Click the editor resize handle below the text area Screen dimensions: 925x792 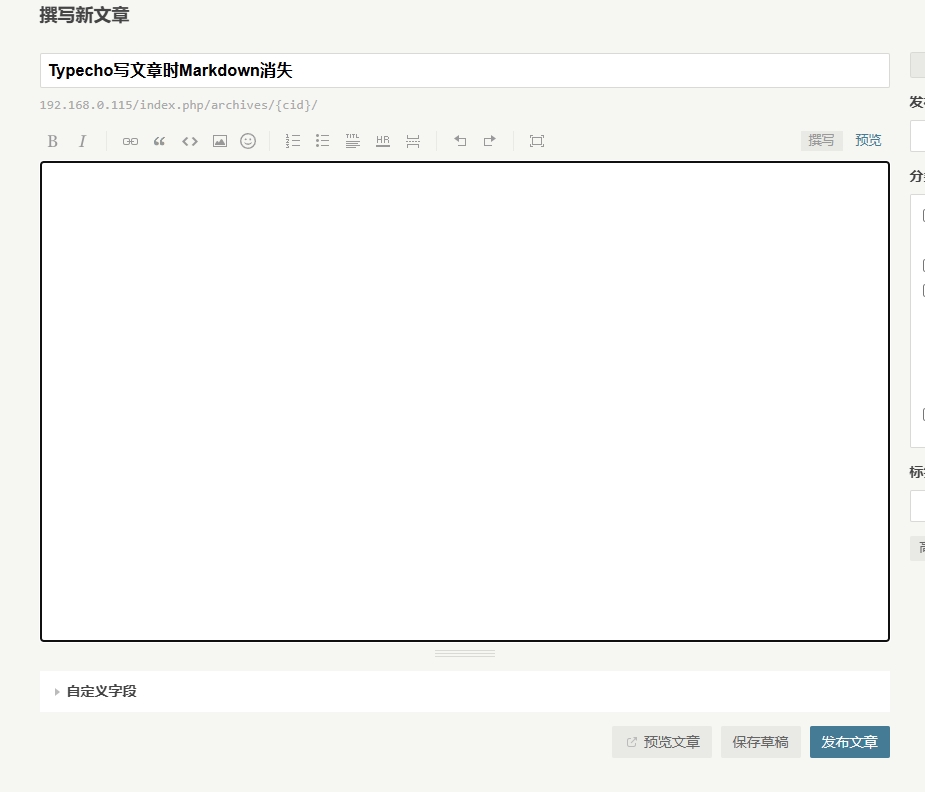point(465,653)
